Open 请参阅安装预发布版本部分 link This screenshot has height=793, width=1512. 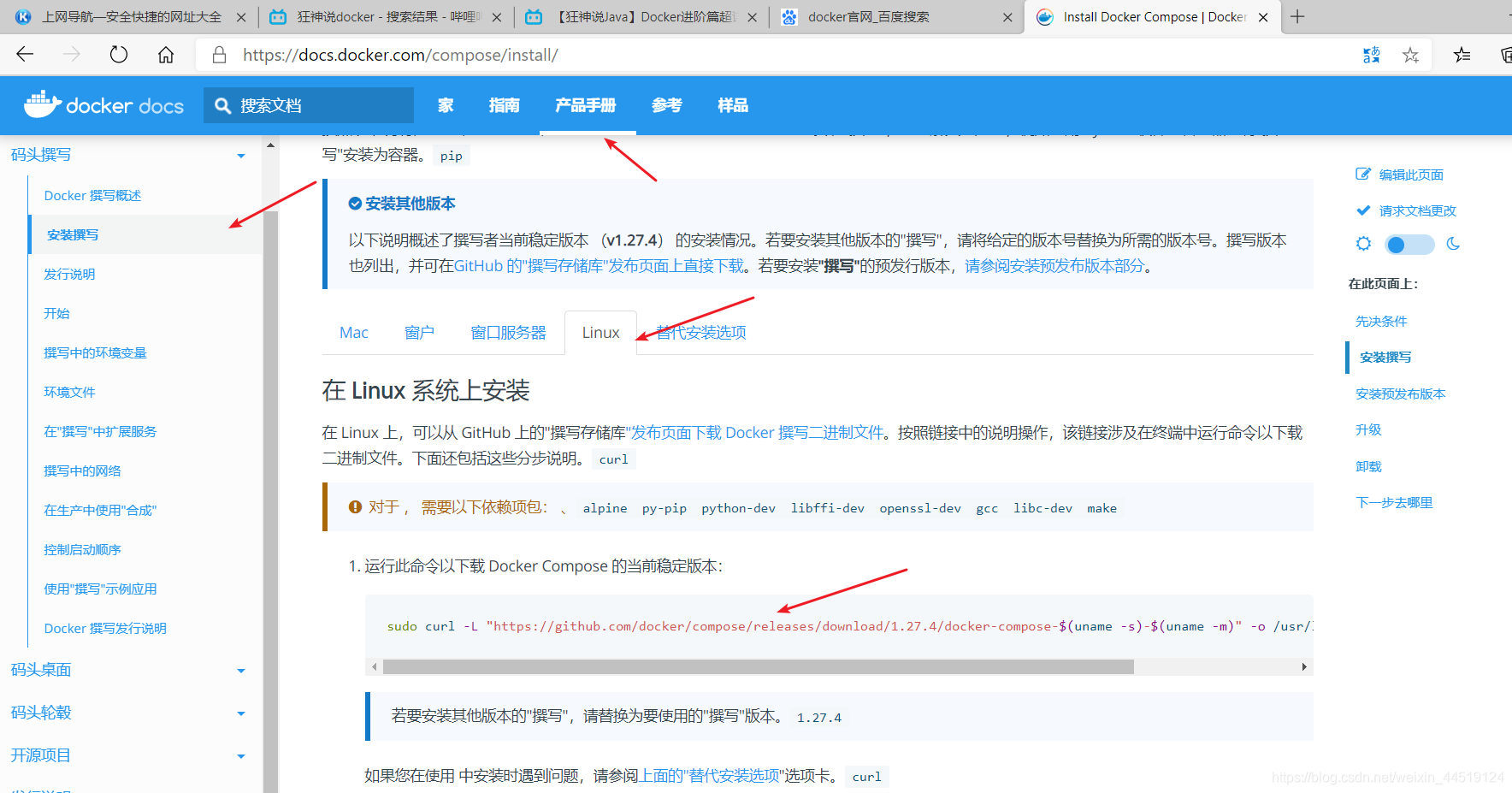pyautogui.click(x=1054, y=266)
